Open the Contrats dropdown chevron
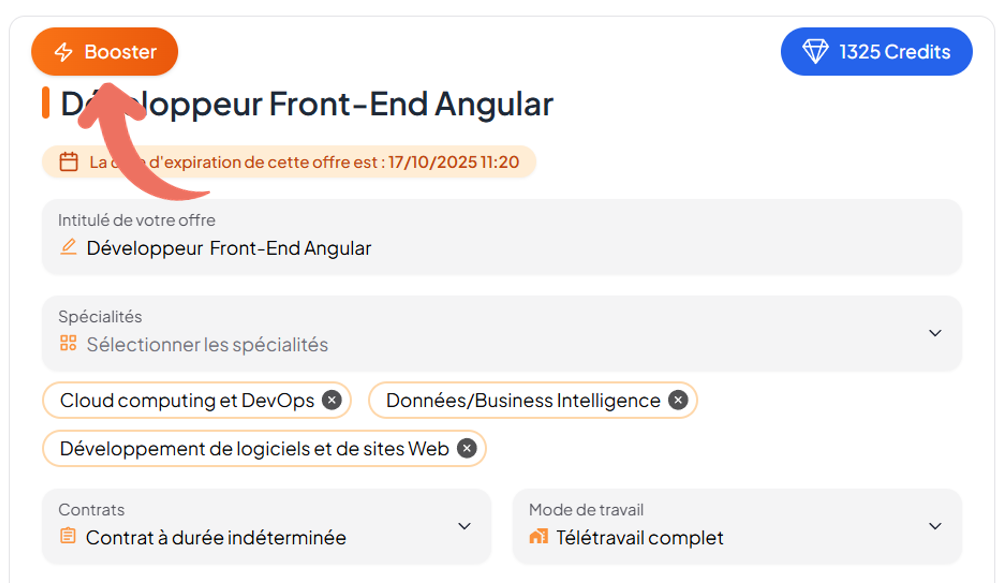Image resolution: width=1005 pixels, height=583 pixels. tap(464, 526)
